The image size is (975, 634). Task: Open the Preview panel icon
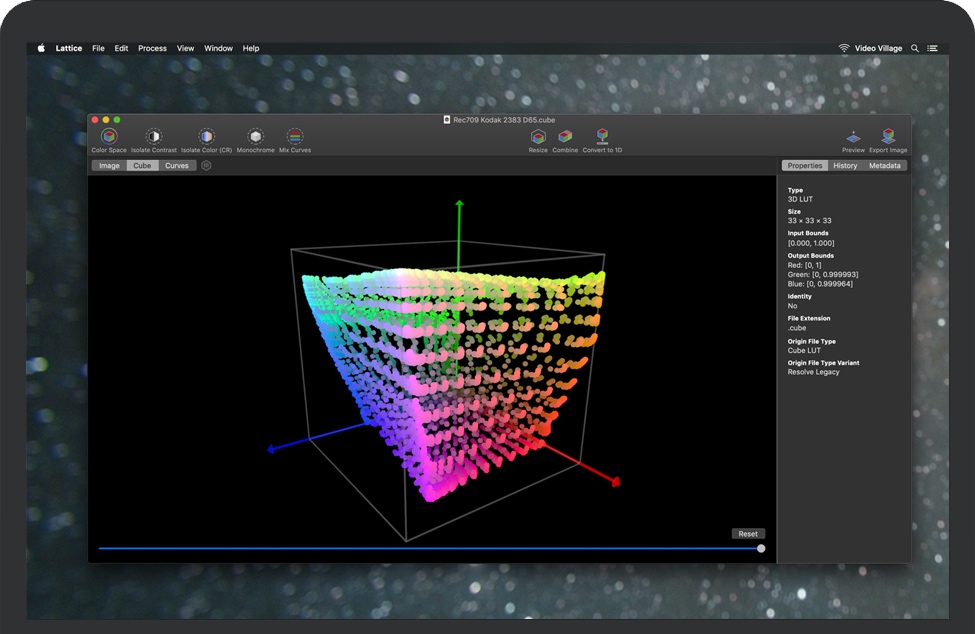pos(853,138)
